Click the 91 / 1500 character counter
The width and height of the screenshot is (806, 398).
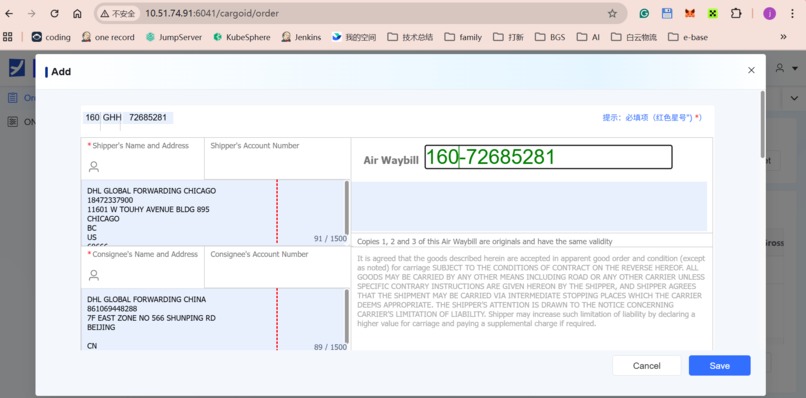click(x=330, y=239)
